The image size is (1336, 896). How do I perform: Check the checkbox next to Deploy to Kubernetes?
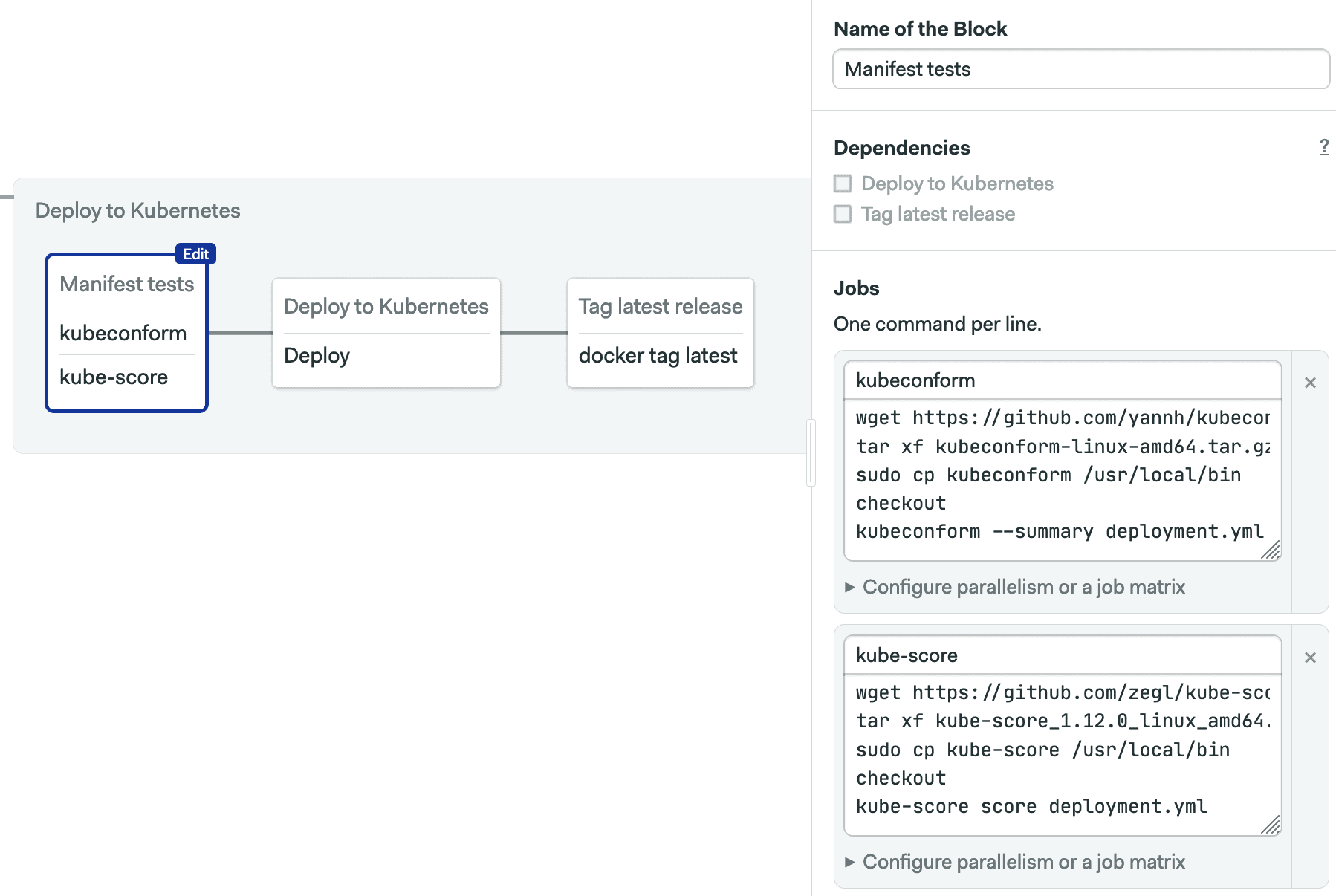(843, 184)
